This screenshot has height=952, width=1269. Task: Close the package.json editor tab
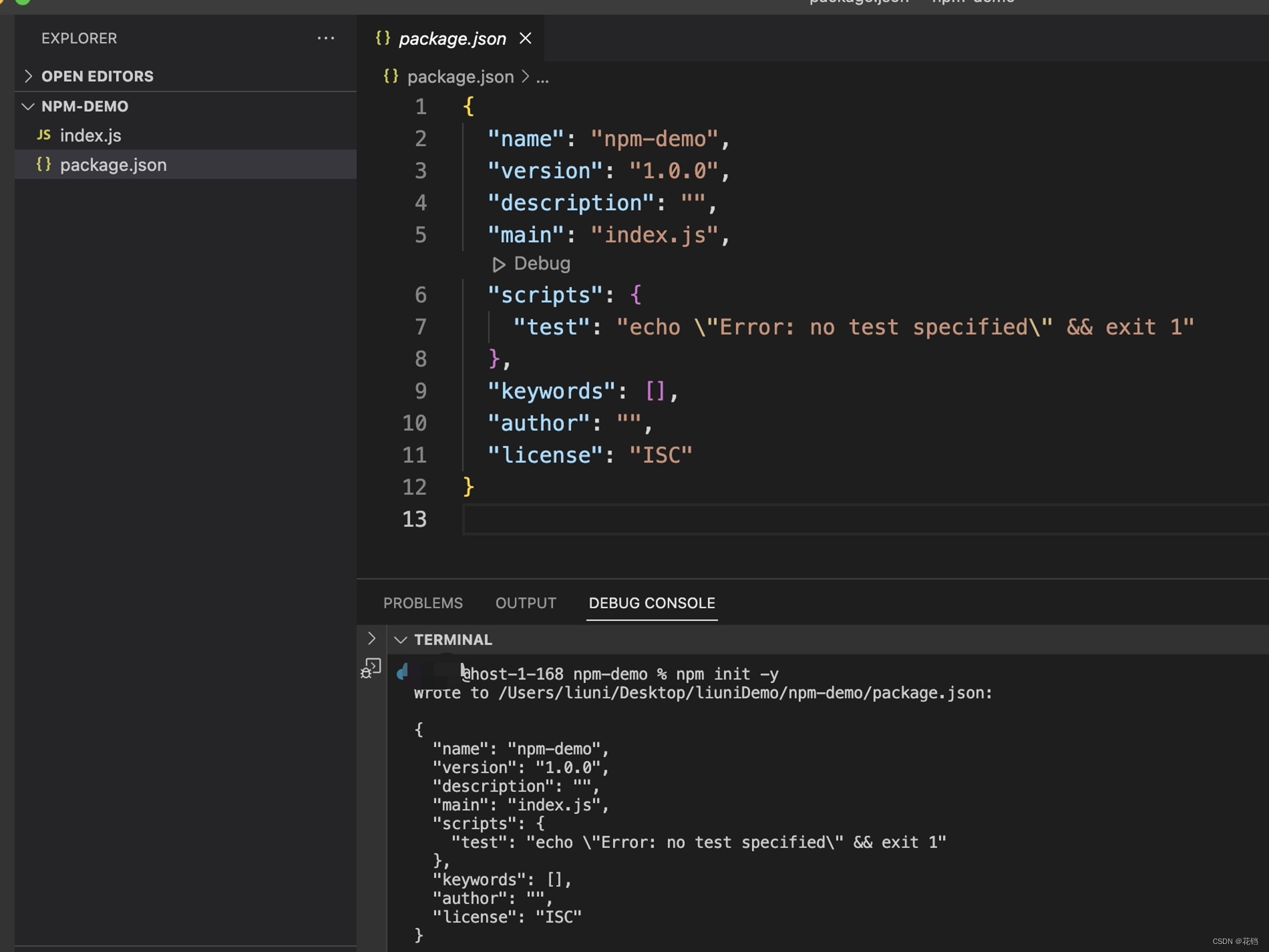[x=526, y=38]
